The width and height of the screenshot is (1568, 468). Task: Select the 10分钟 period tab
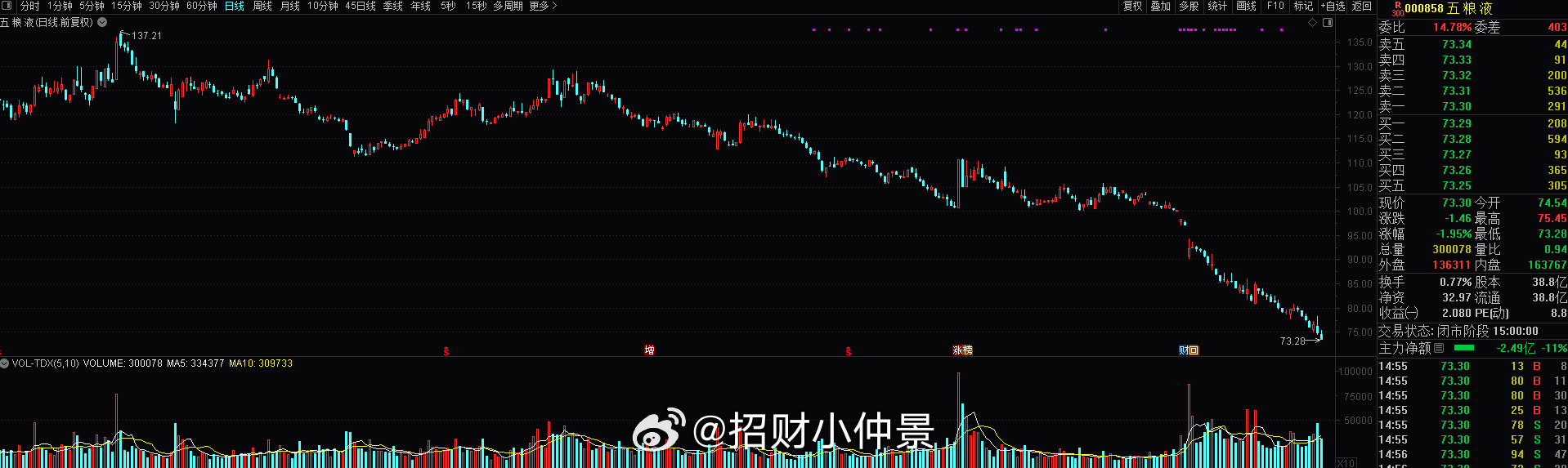[x=323, y=6]
